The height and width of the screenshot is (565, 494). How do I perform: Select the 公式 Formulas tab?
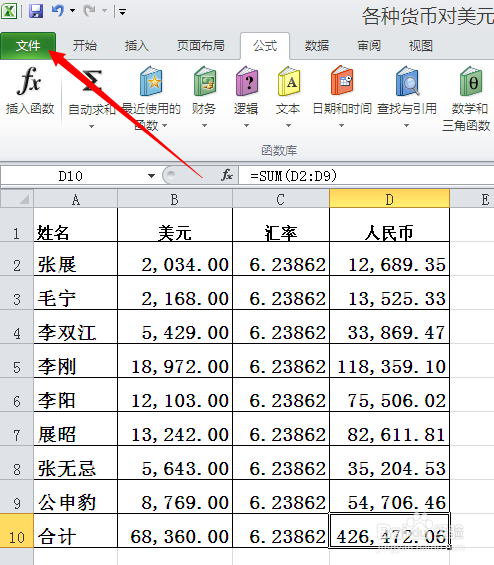[265, 46]
